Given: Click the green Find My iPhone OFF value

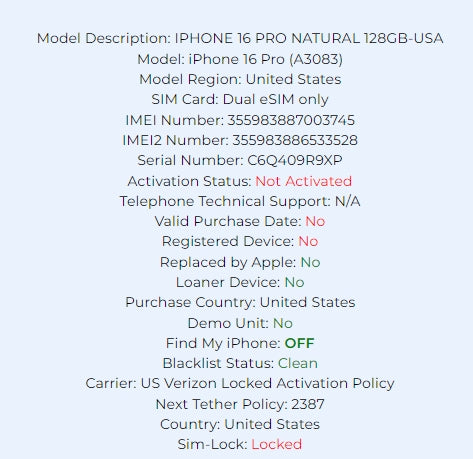Looking at the screenshot, I should 299,343.
